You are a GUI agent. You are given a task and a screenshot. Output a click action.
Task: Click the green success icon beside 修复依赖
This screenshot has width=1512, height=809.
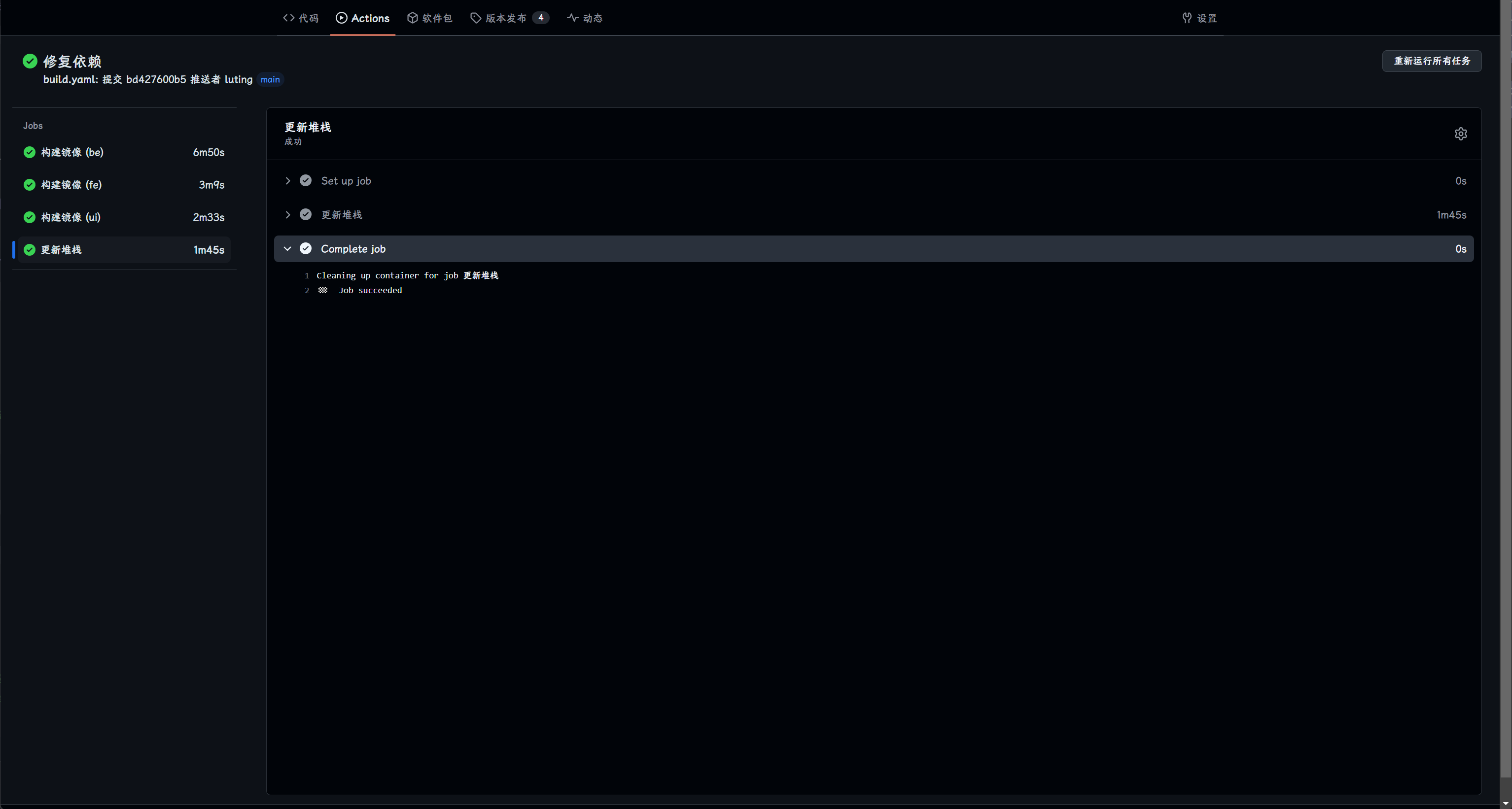click(x=30, y=61)
